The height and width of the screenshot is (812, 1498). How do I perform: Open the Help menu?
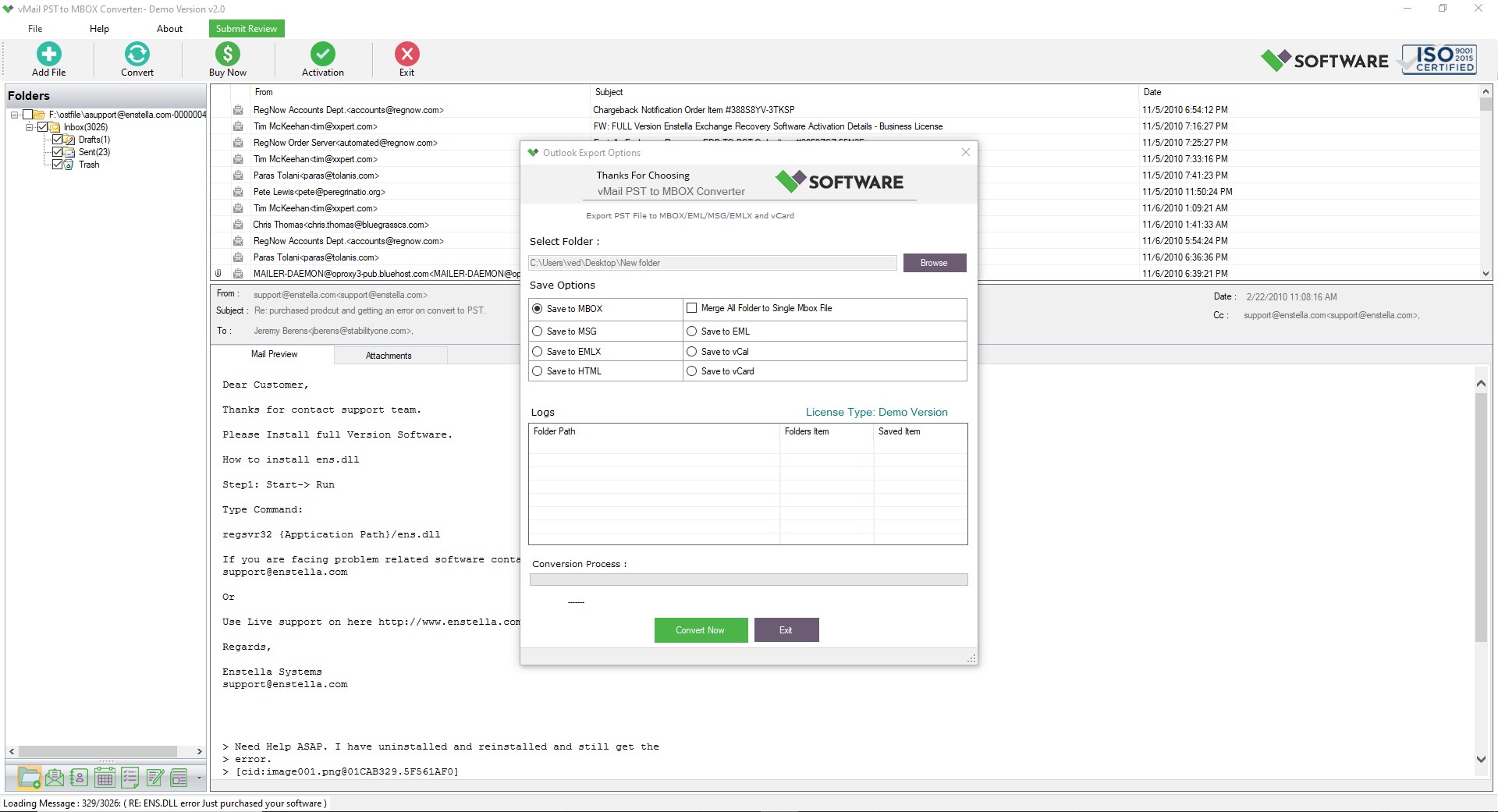[x=99, y=29]
